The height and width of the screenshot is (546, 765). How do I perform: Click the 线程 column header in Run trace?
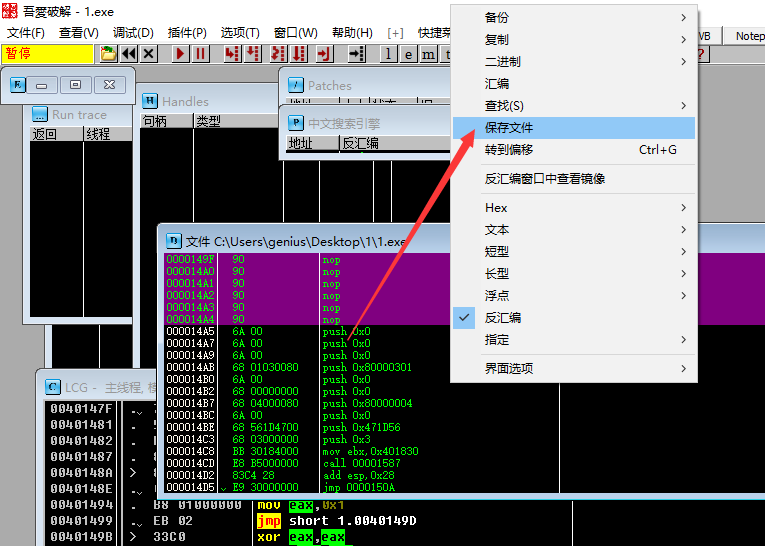pyautogui.click(x=108, y=134)
